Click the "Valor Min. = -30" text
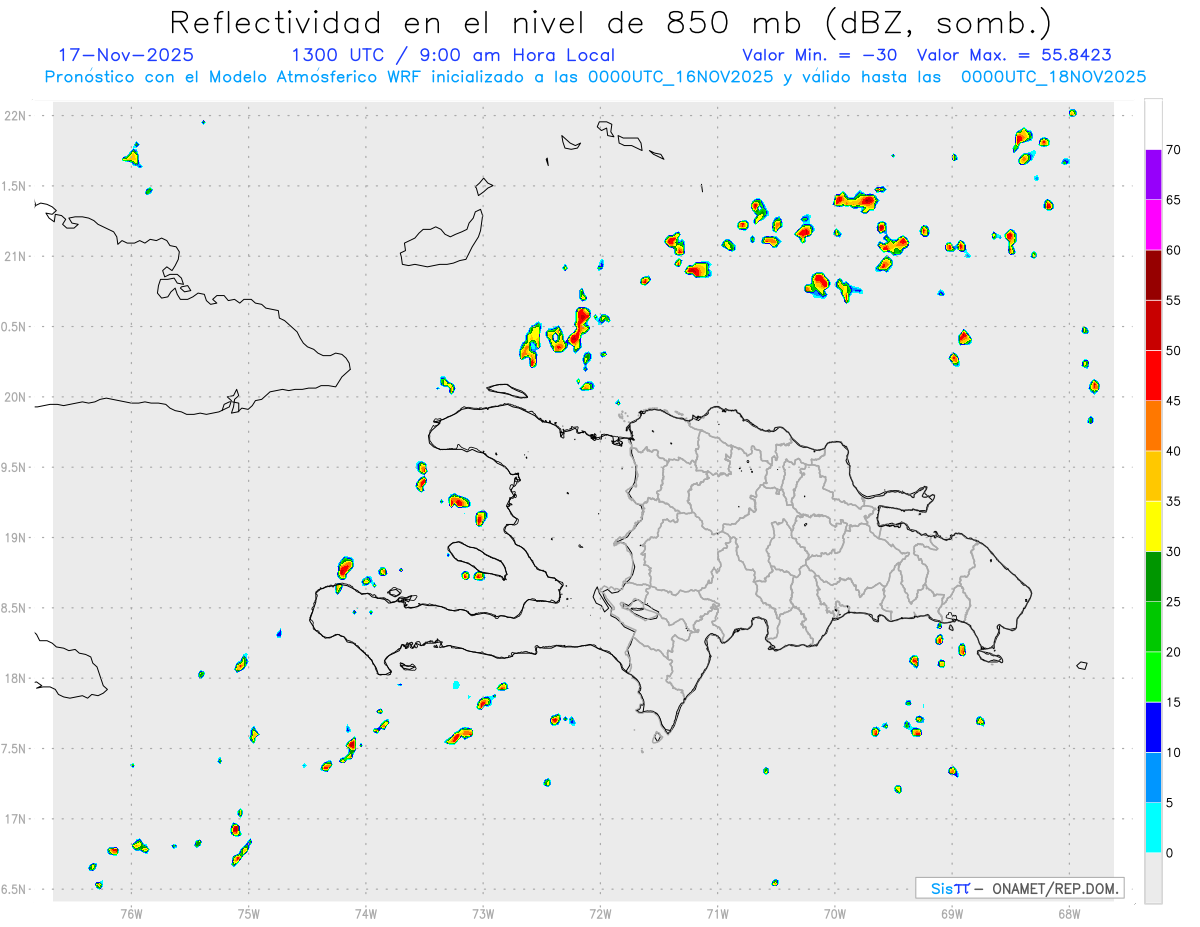Viewport: 1200px width, 927px height. tap(819, 55)
